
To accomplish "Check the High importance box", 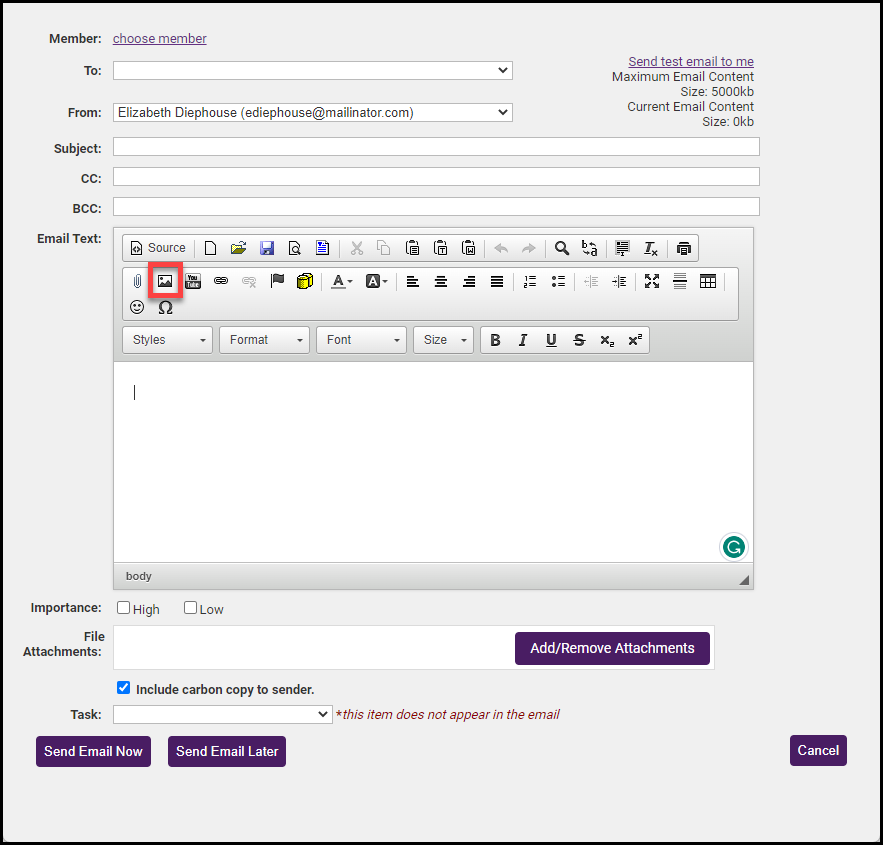I will point(124,608).
